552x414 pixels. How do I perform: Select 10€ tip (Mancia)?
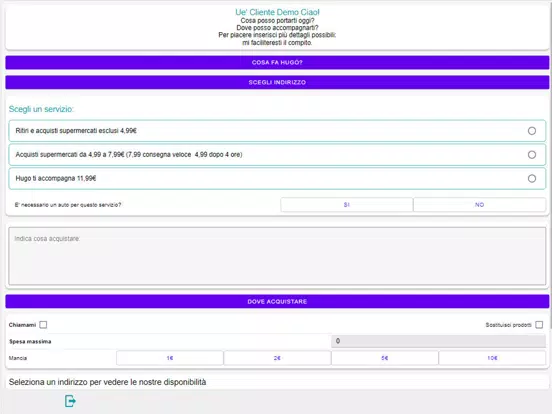(492, 358)
